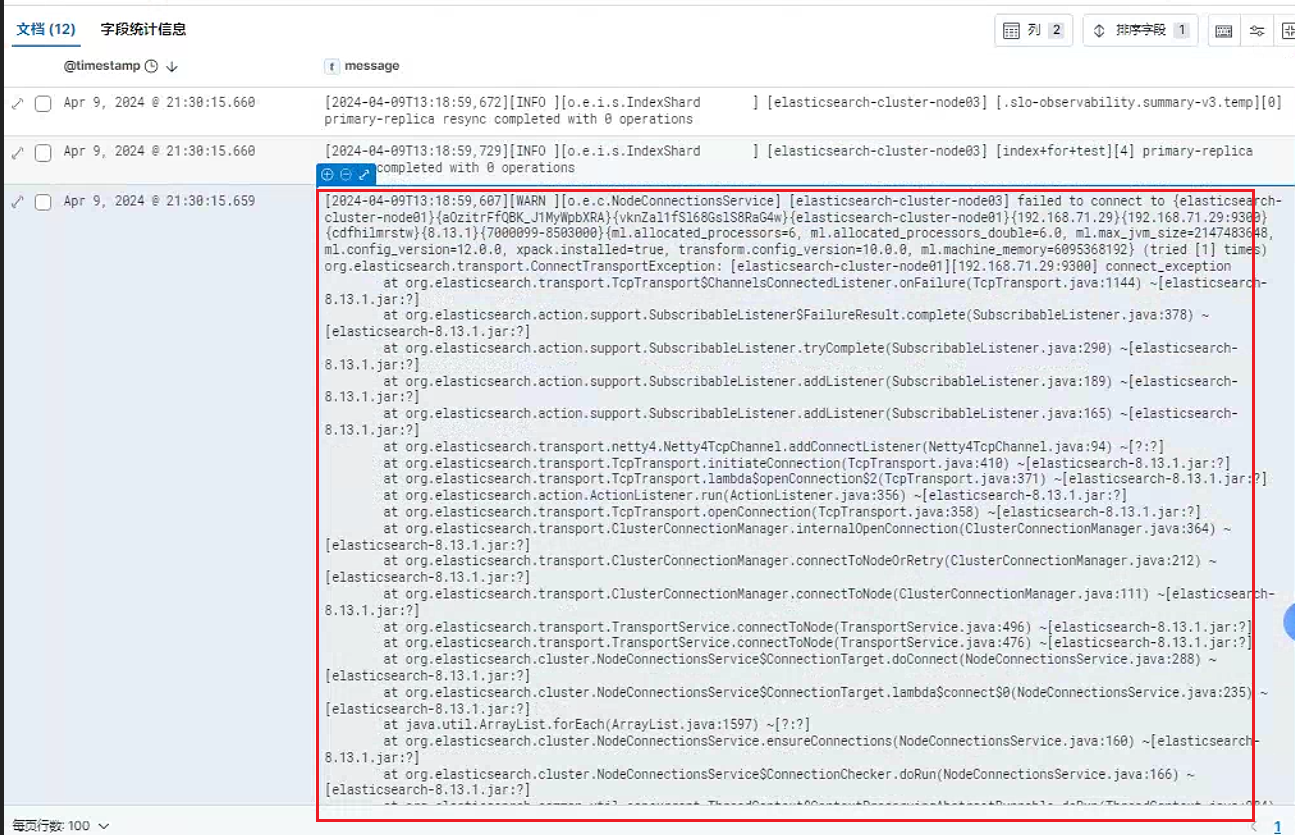Open 每页行数 100 rows-per-page dropdown

coord(61,826)
